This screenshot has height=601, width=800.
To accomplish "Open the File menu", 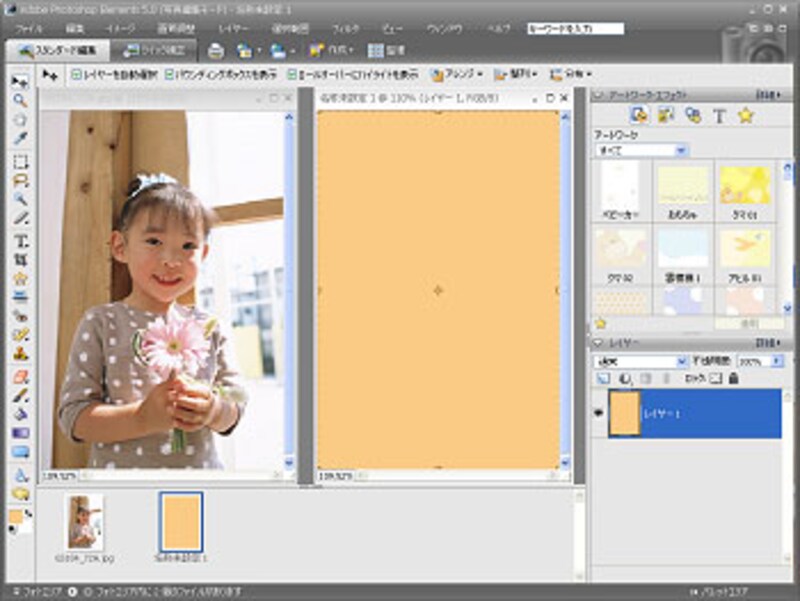I will [30, 29].
